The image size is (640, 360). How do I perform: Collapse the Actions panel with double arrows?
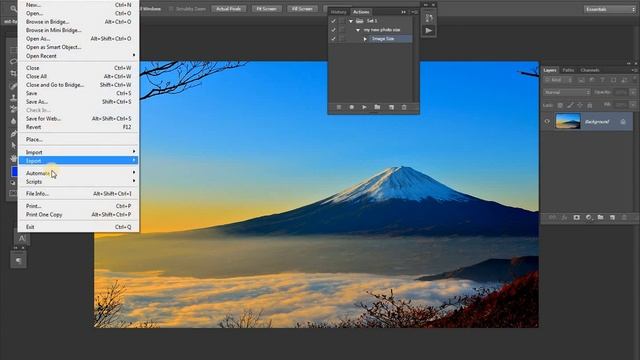tap(404, 12)
